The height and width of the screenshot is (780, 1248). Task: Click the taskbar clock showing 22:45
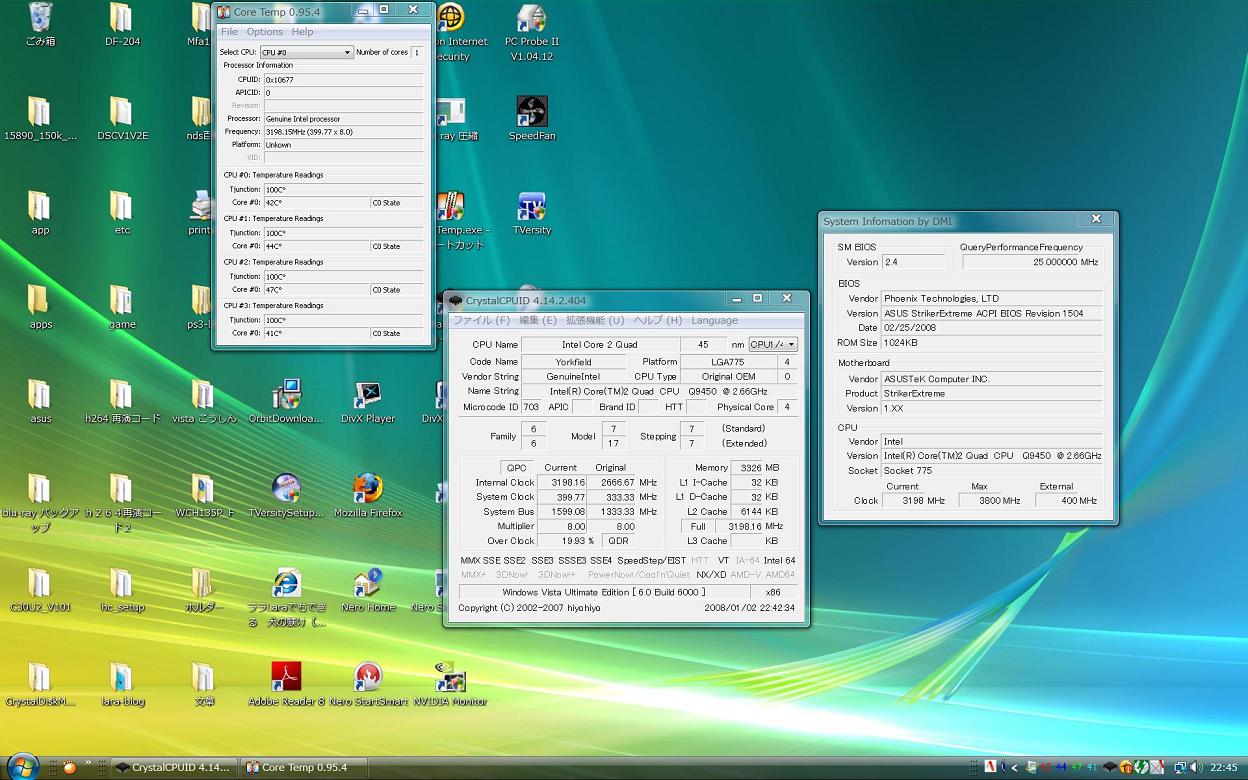1223,767
